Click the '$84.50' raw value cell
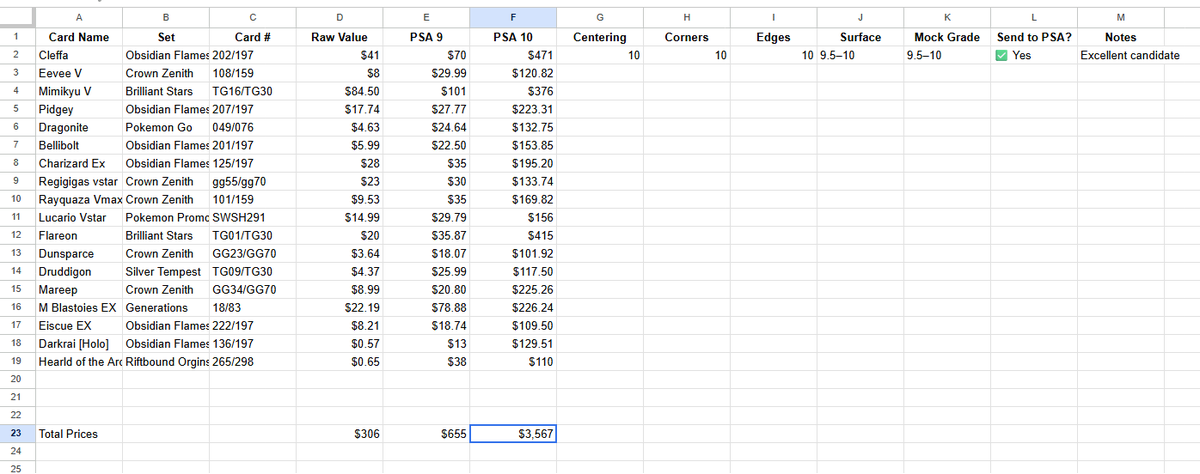This screenshot has width=1200, height=474. pyautogui.click(x=340, y=92)
